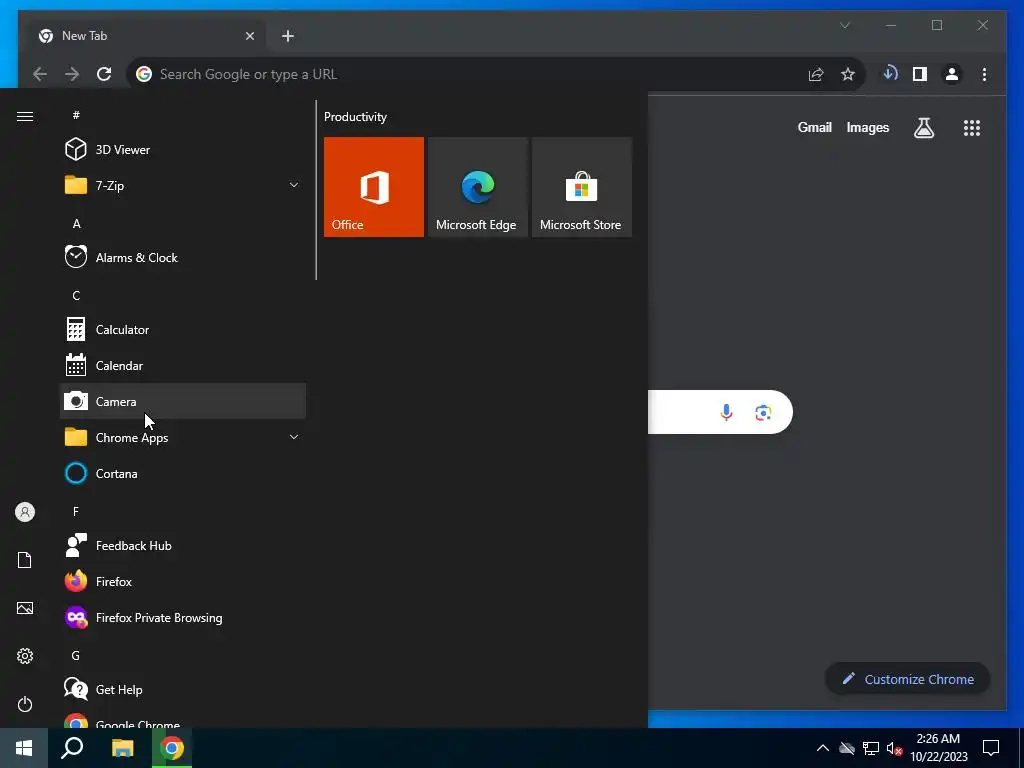Jump to letter A section header

click(76, 224)
